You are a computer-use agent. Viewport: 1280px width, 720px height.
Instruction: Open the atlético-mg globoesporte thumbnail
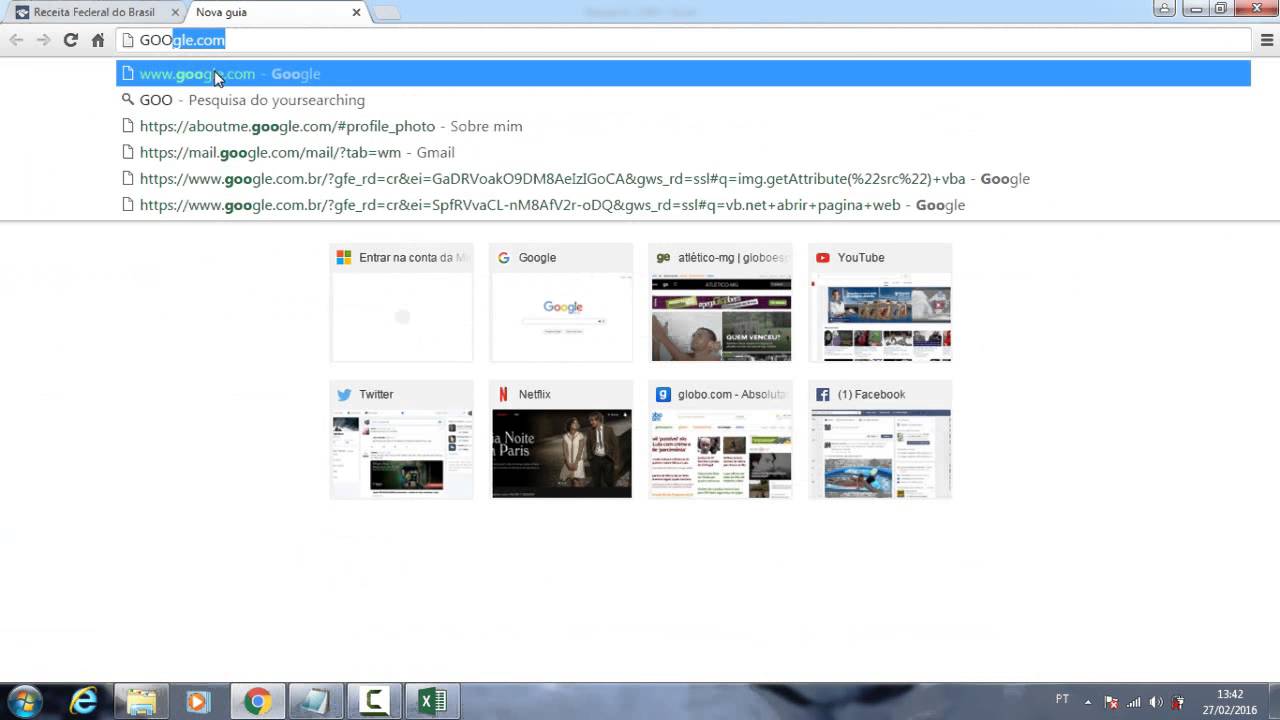[x=720, y=302]
